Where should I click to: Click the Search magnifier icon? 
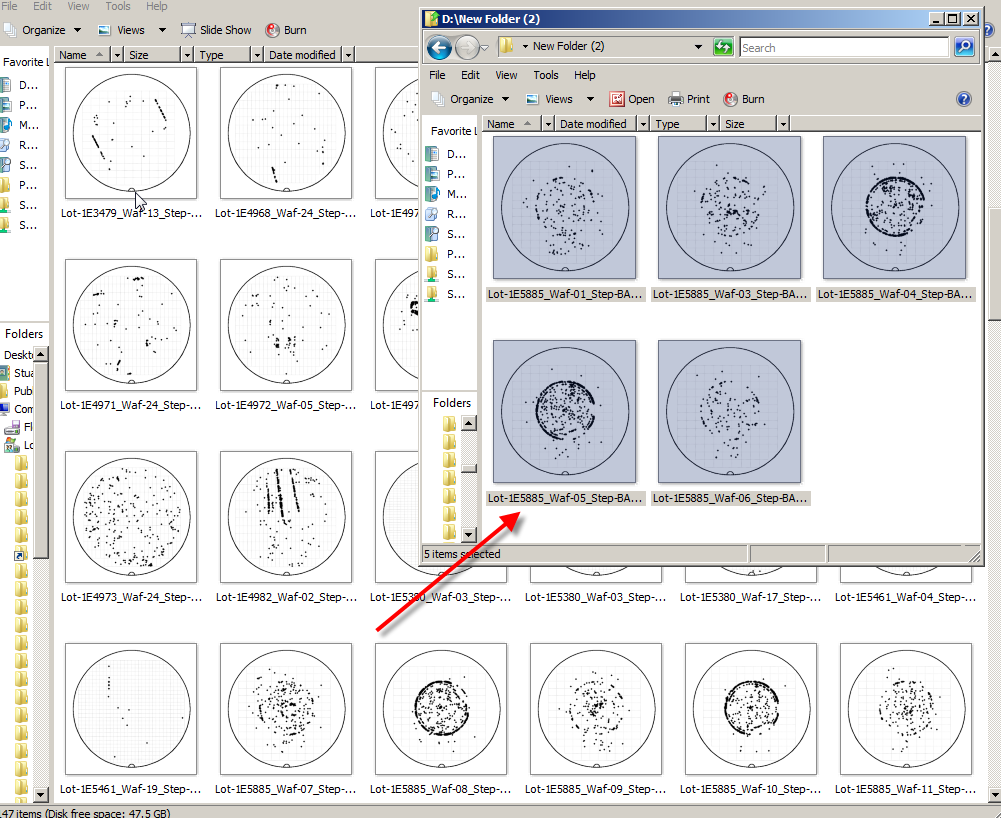click(x=963, y=47)
